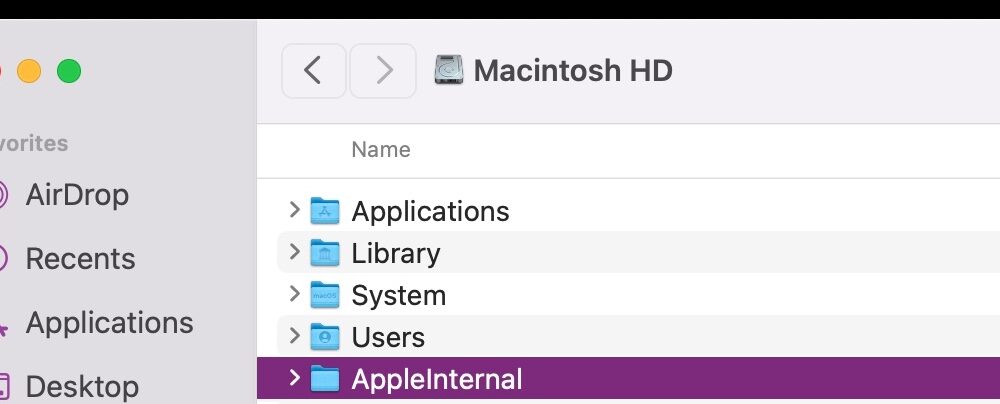Click the Back navigation arrow
The height and width of the screenshot is (404, 1000).
click(313, 71)
